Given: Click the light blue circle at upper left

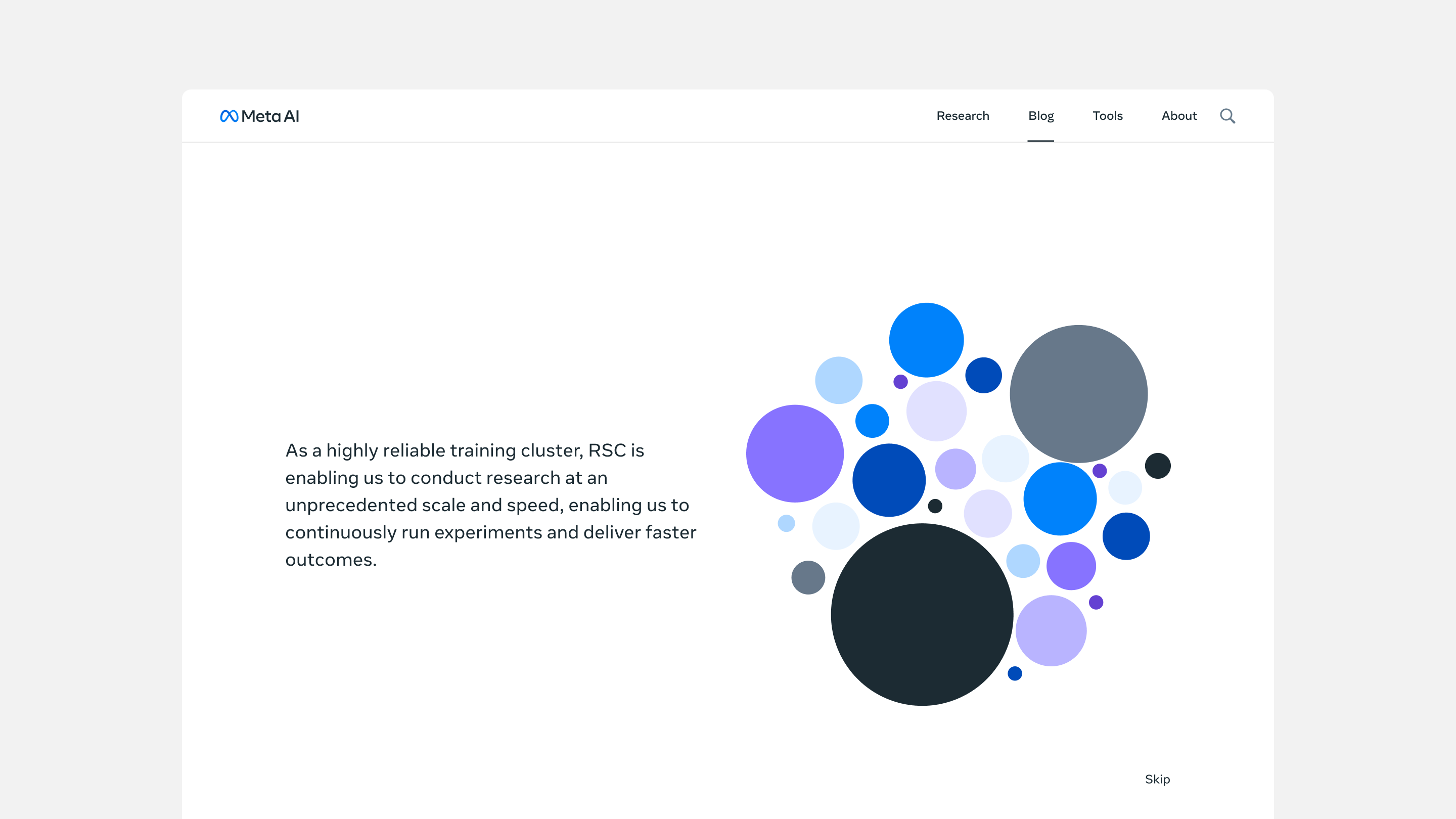Looking at the screenshot, I should click(x=838, y=380).
